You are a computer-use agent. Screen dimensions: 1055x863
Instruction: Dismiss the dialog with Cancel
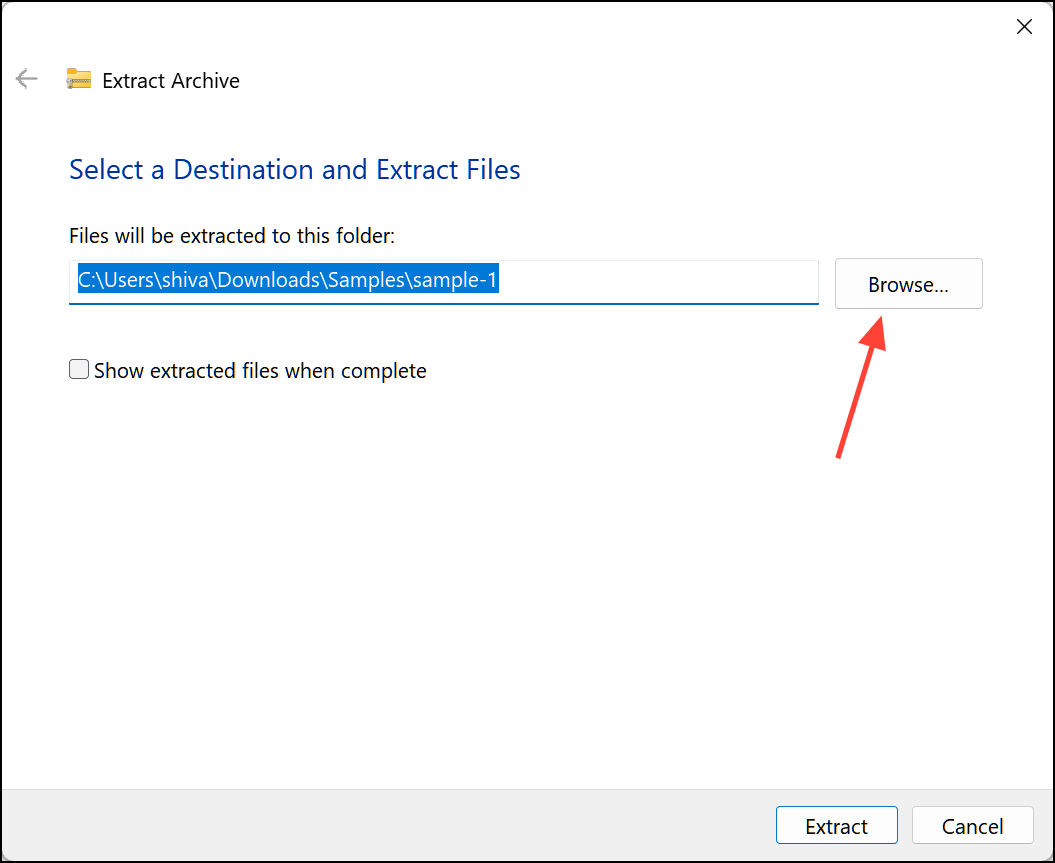(x=972, y=825)
